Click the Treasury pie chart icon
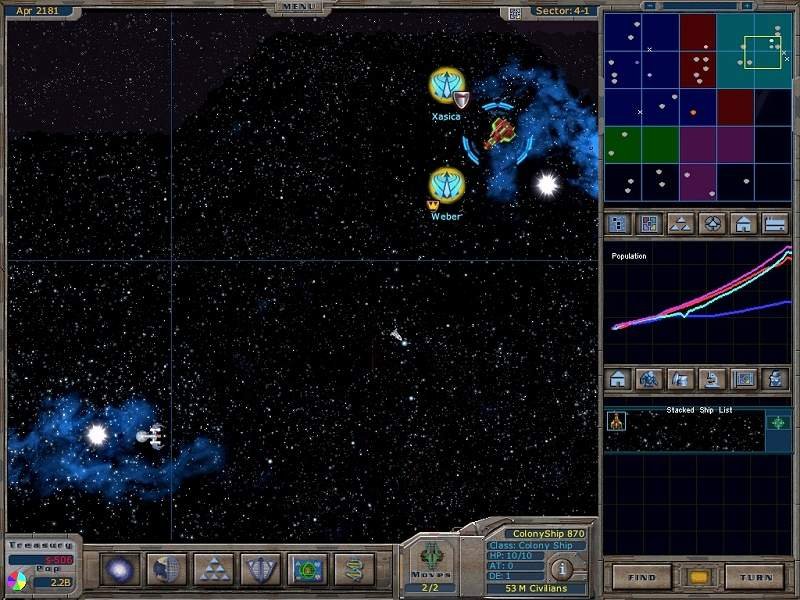 click(x=16, y=582)
